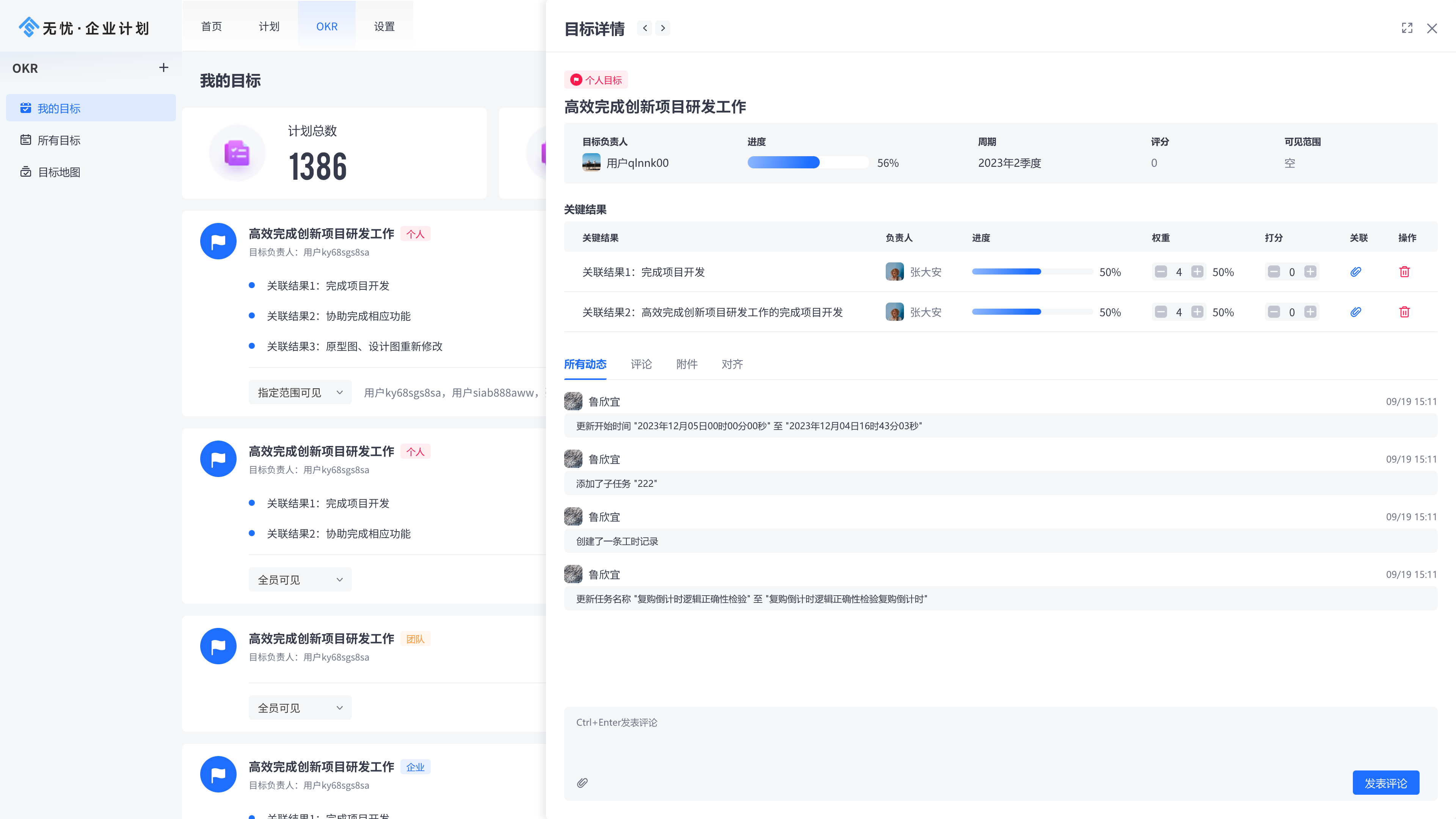Click the attachment paperclip in comment box
1456x819 pixels.
pos(582,783)
